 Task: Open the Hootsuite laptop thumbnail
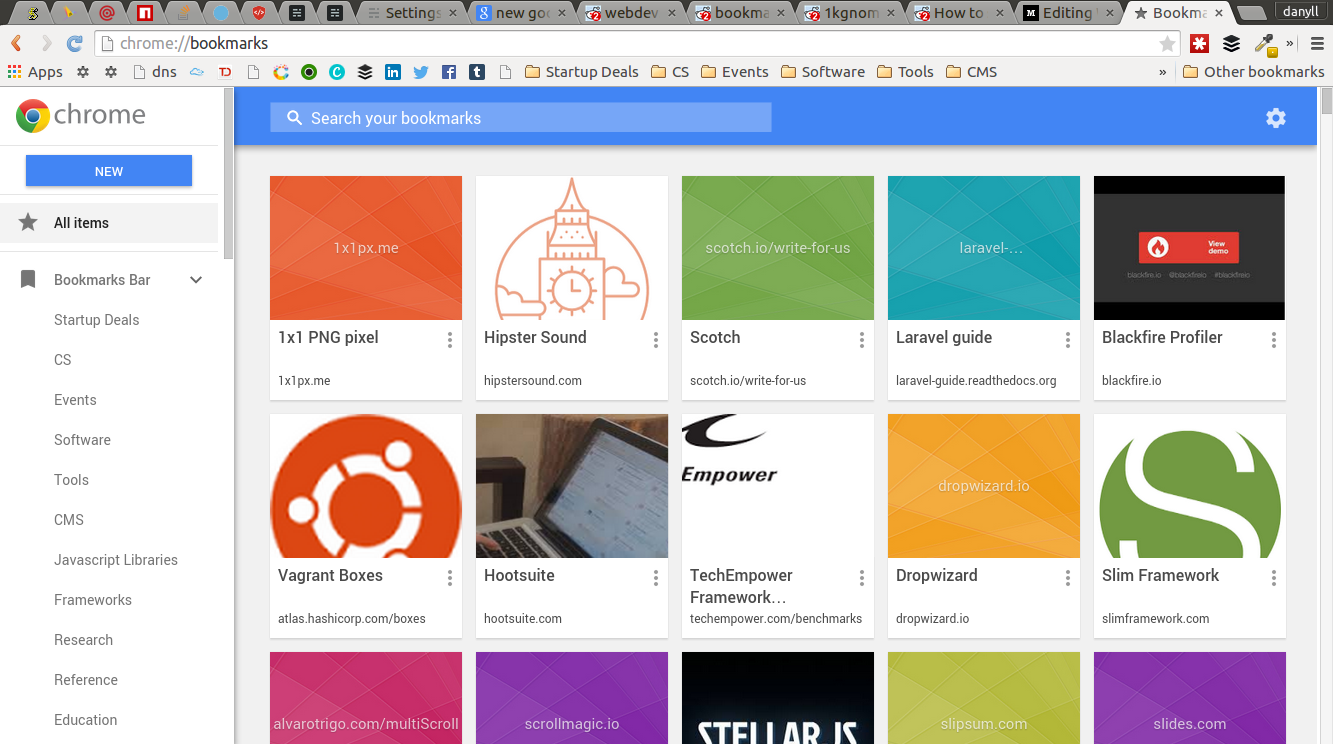click(572, 486)
